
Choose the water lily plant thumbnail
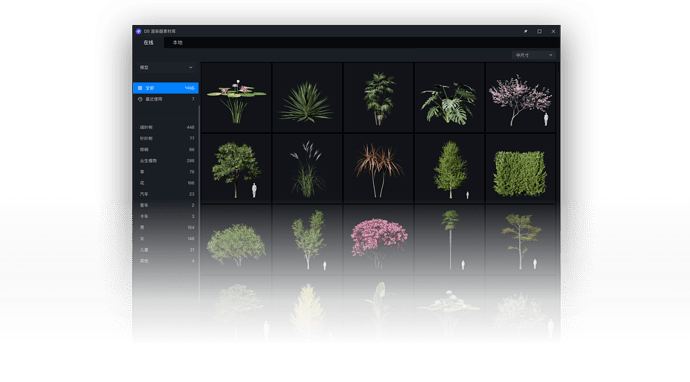click(x=236, y=97)
